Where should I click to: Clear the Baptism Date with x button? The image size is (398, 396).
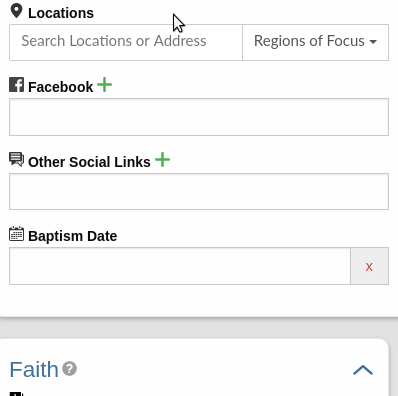pyautogui.click(x=369, y=266)
